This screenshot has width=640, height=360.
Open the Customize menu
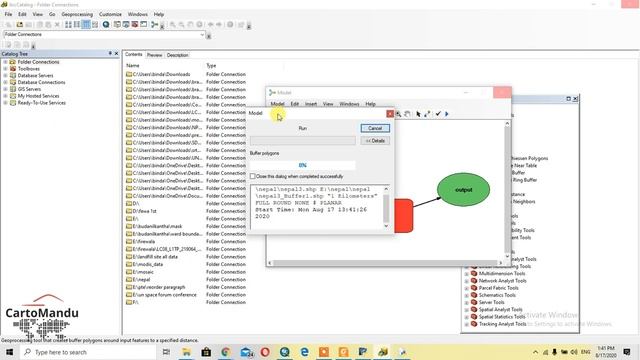click(x=110, y=14)
